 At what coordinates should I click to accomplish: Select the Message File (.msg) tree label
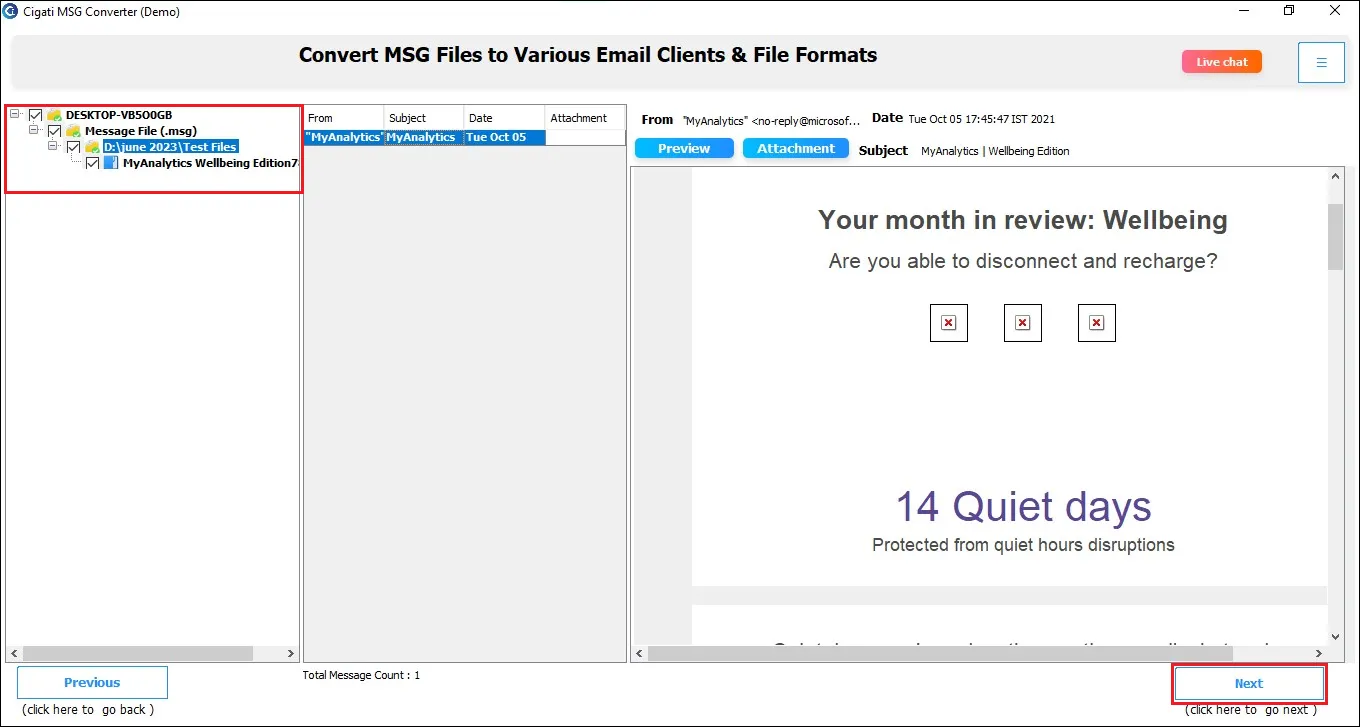click(141, 131)
